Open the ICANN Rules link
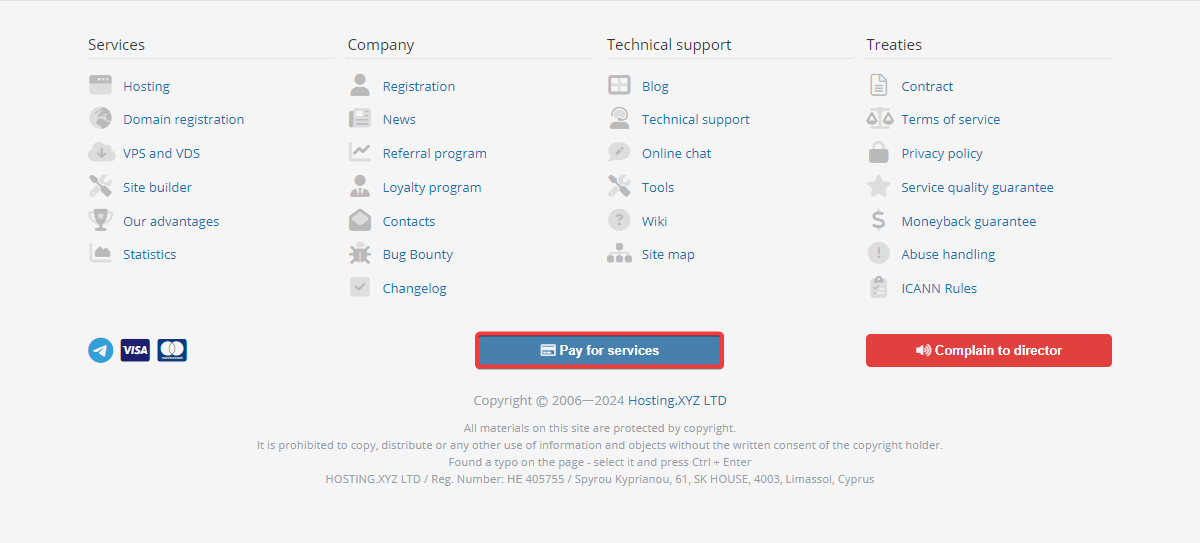Viewport: 1200px width, 543px height. [x=938, y=288]
